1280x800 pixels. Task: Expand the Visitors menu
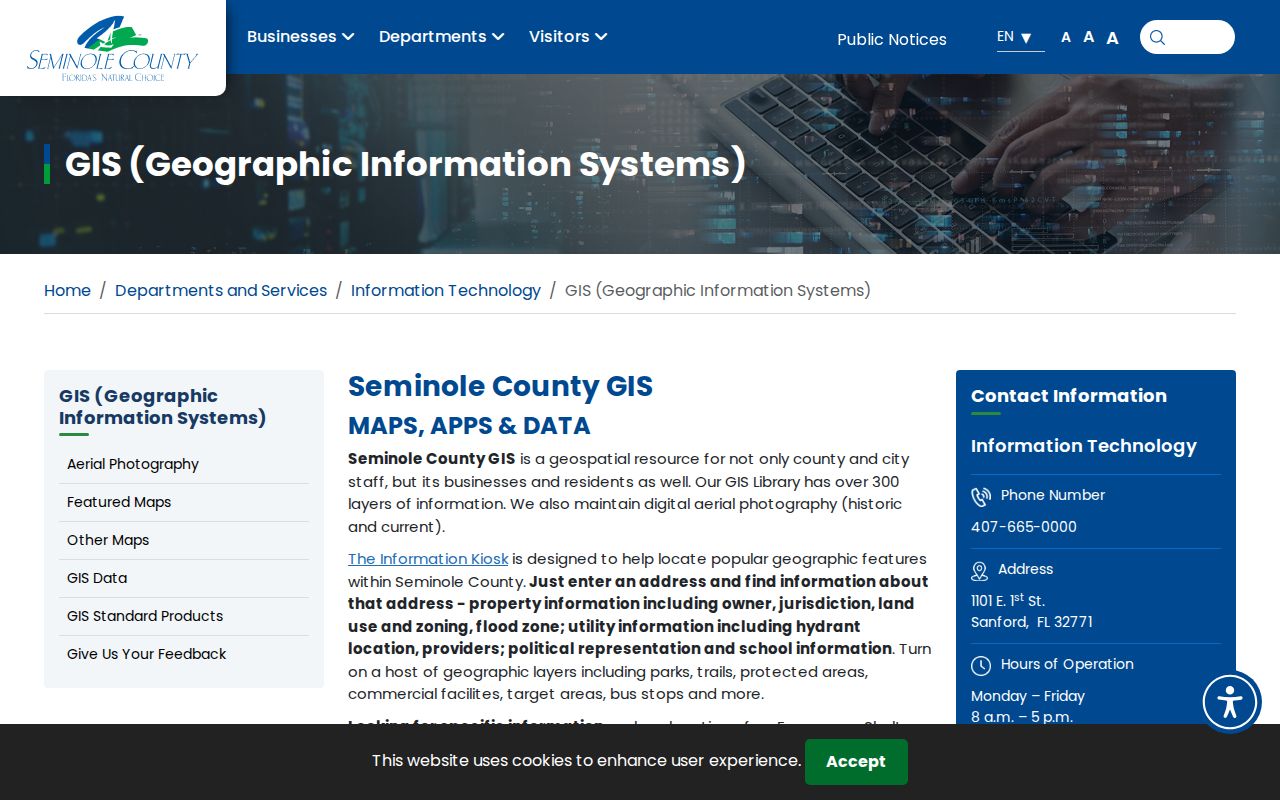pos(568,37)
